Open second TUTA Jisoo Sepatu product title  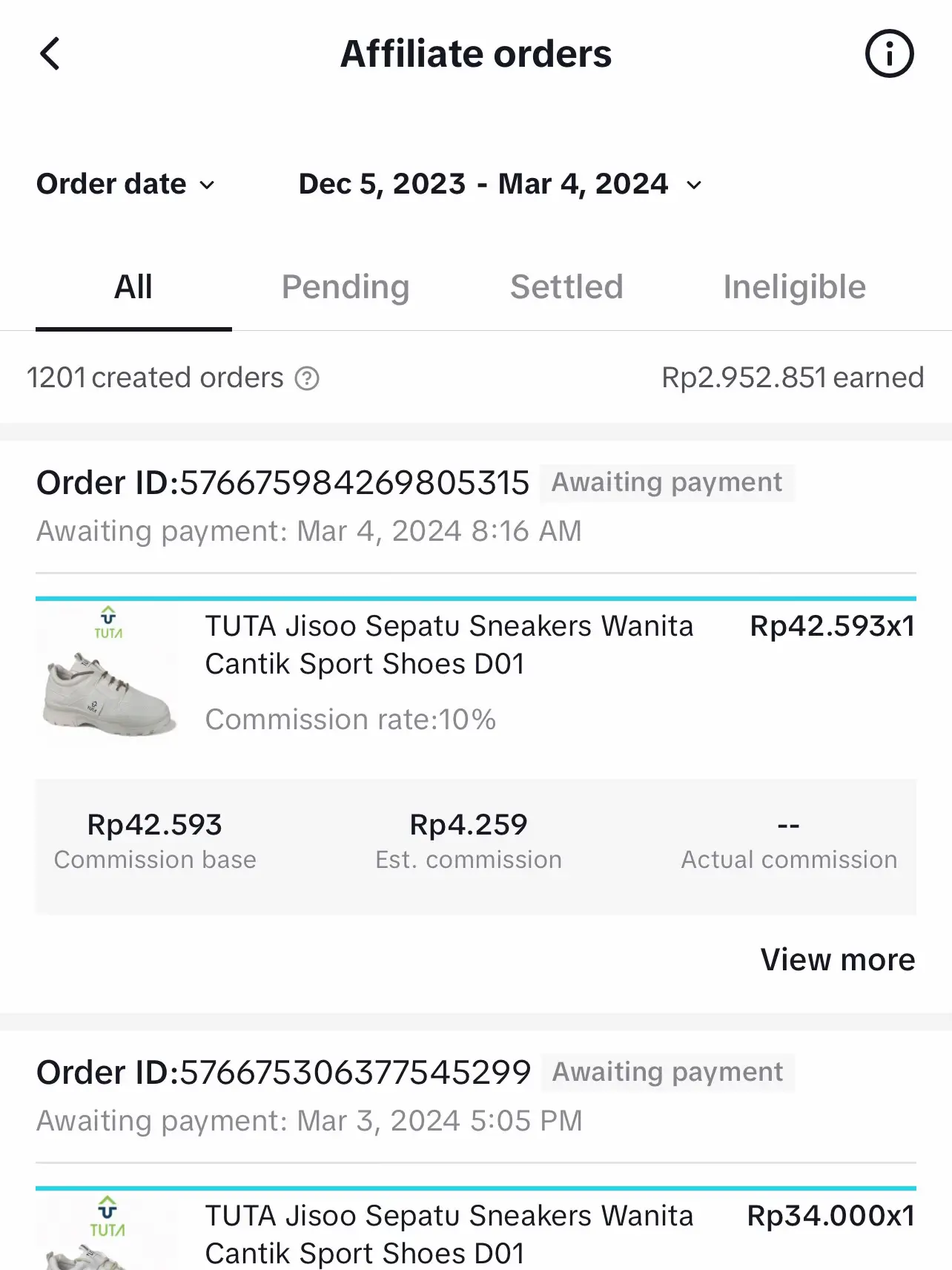(449, 1234)
